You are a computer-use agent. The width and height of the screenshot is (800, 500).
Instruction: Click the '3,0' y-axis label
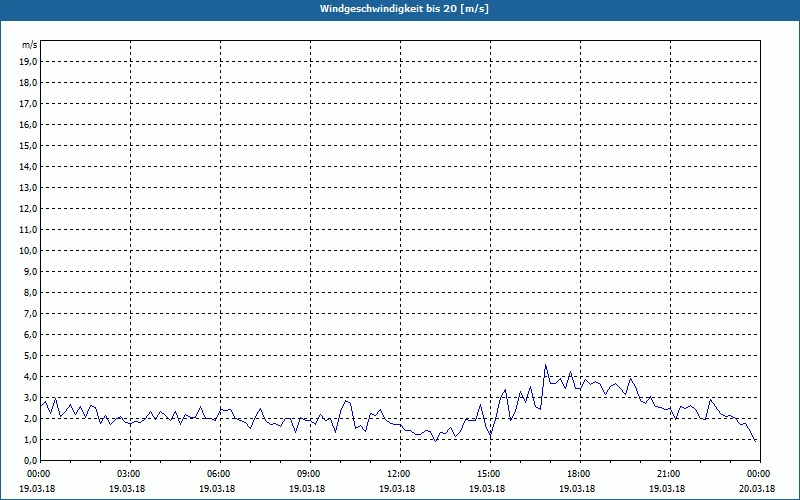point(30,397)
